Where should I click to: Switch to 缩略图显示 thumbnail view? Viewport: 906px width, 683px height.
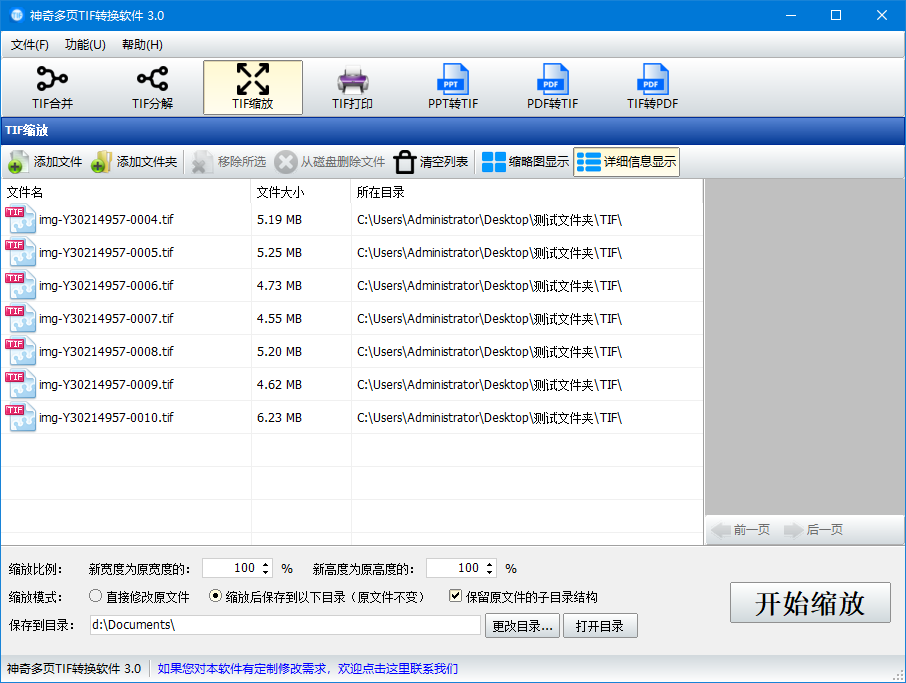point(525,162)
